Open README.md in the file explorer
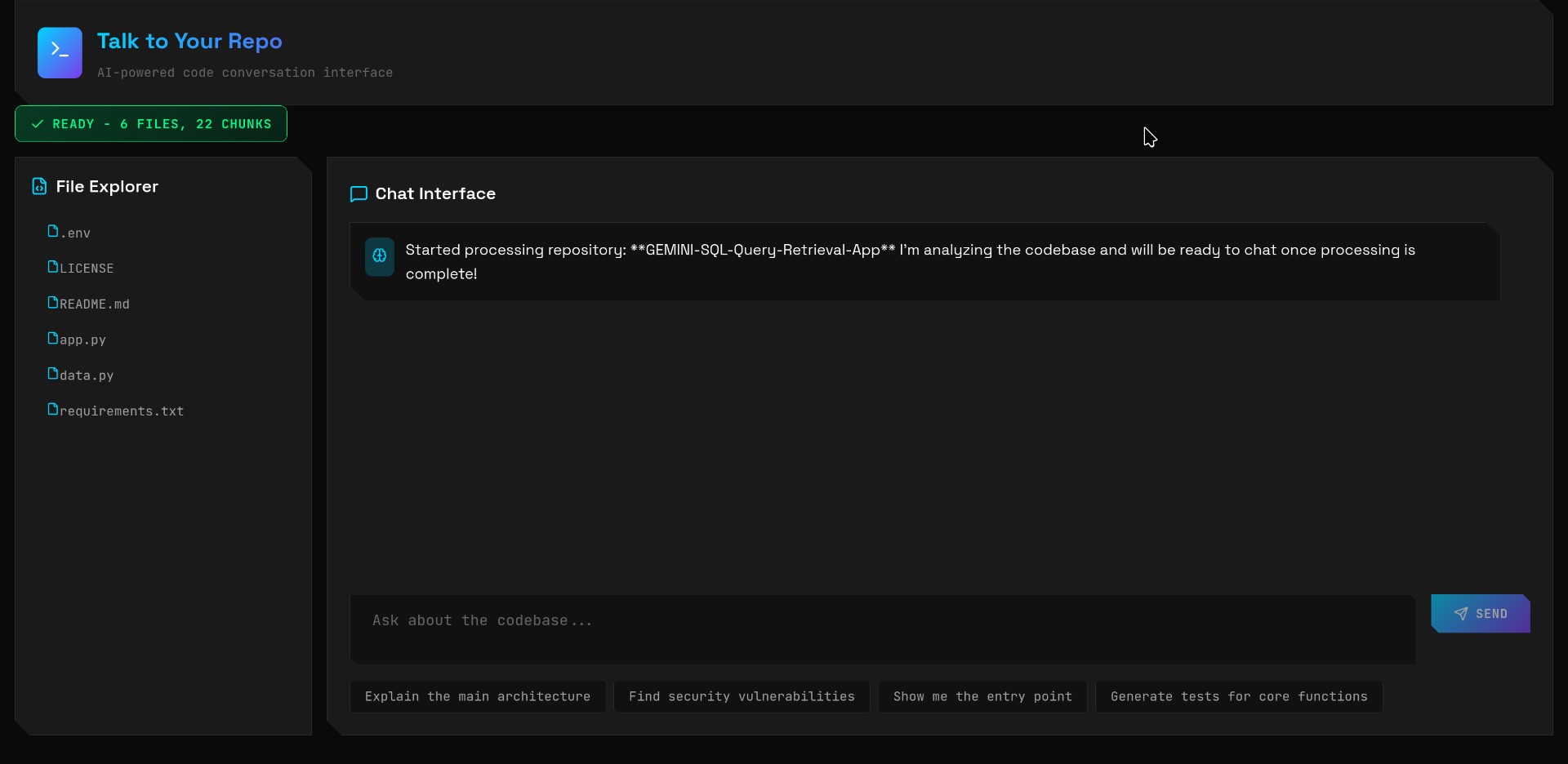1568x764 pixels. pos(94,304)
